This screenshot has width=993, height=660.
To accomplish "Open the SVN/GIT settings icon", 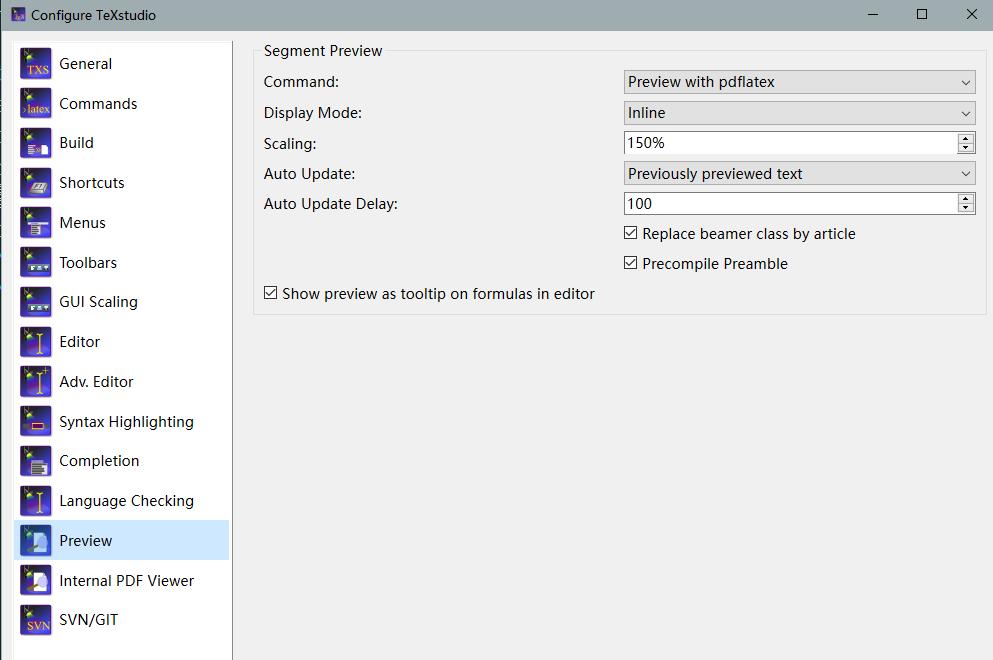I will [36, 620].
